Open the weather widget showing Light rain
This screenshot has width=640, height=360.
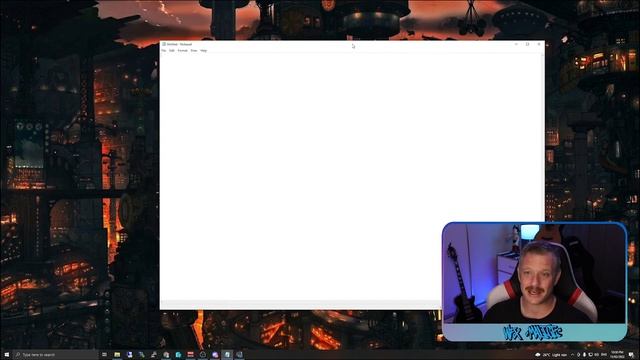(551, 355)
